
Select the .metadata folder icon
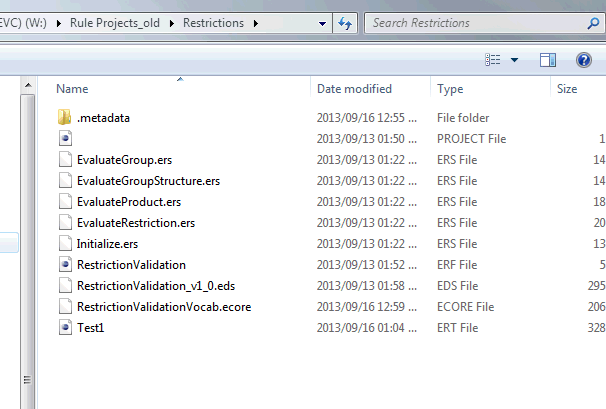65,117
